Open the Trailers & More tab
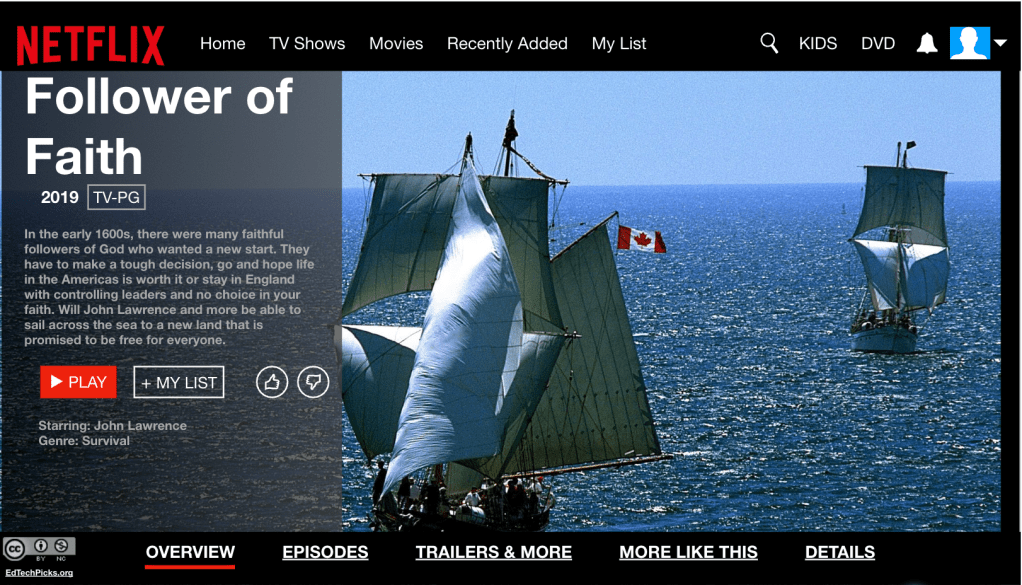The image size is (1022, 585). pyautogui.click(x=493, y=552)
